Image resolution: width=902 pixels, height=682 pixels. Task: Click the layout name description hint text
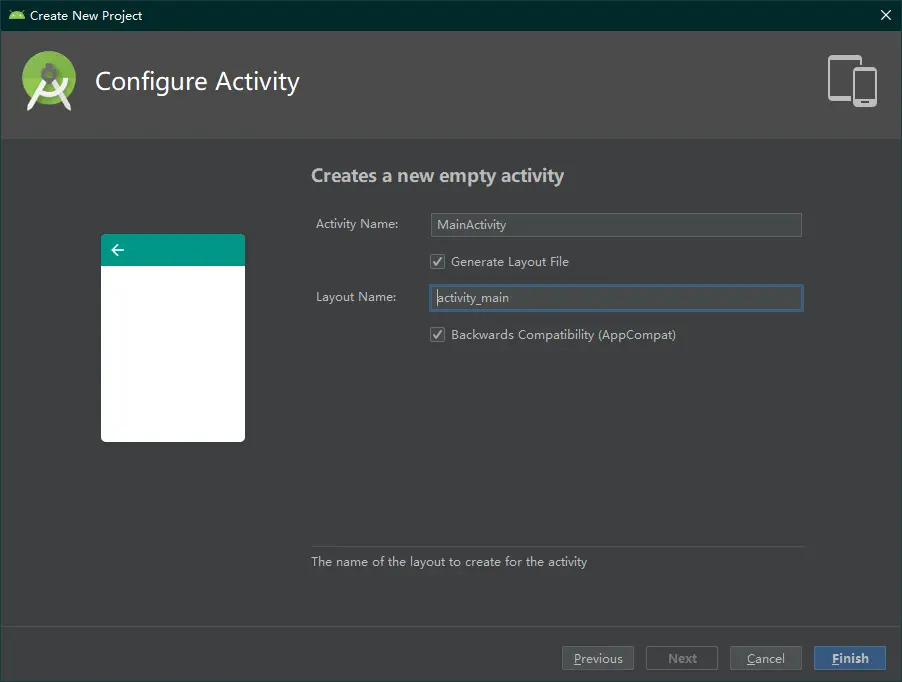point(449,562)
